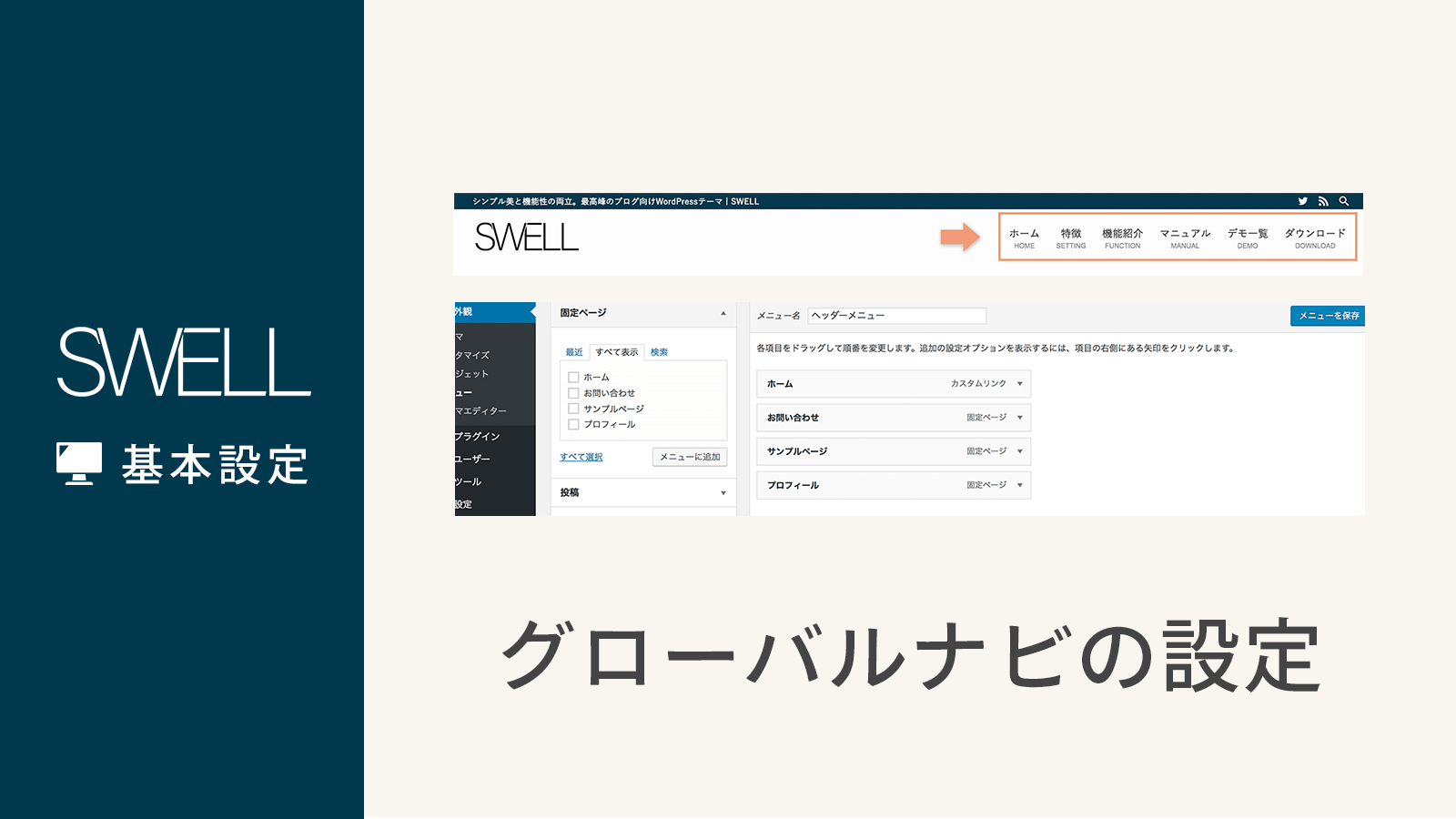Tick the お問い合わせ page checkbox
1456x819 pixels.
(573, 393)
